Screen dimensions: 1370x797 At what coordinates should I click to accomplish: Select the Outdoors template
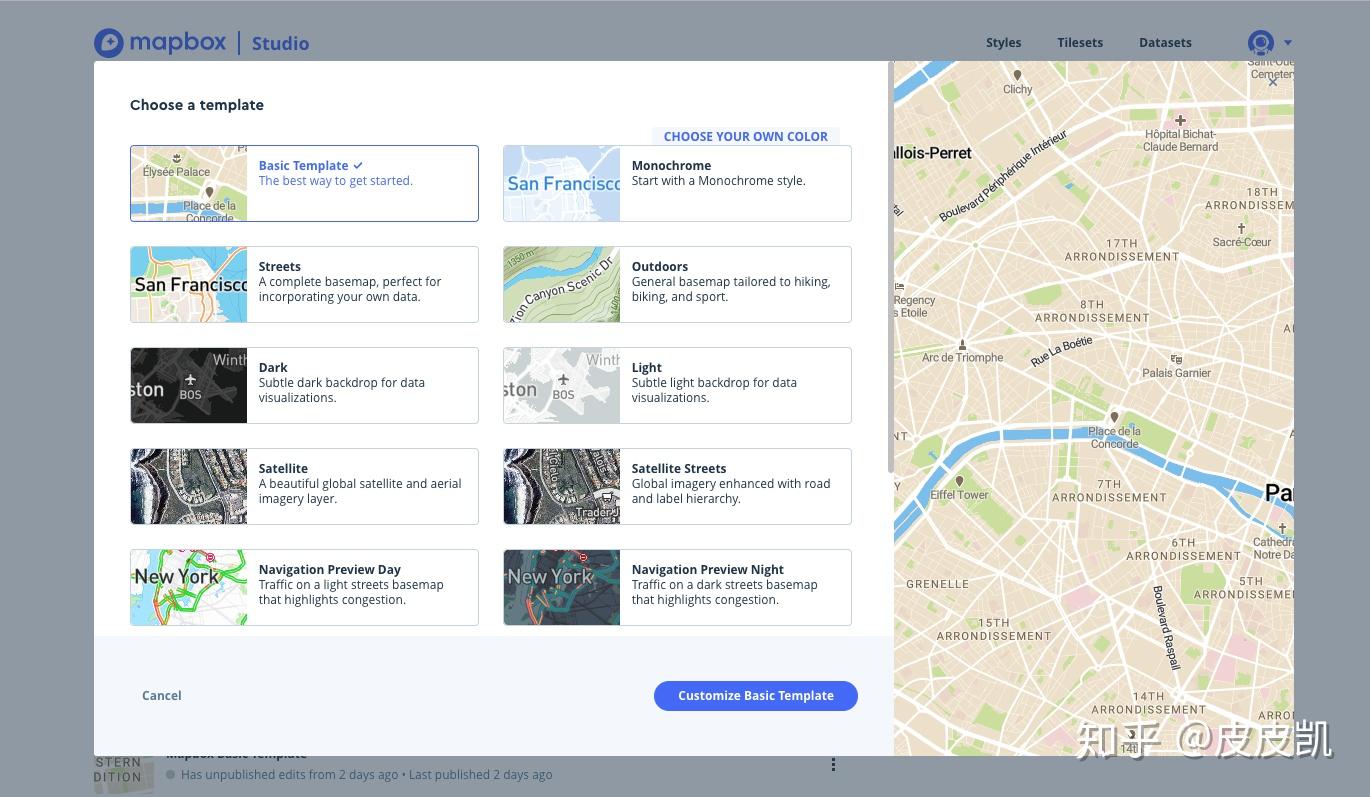tap(677, 284)
